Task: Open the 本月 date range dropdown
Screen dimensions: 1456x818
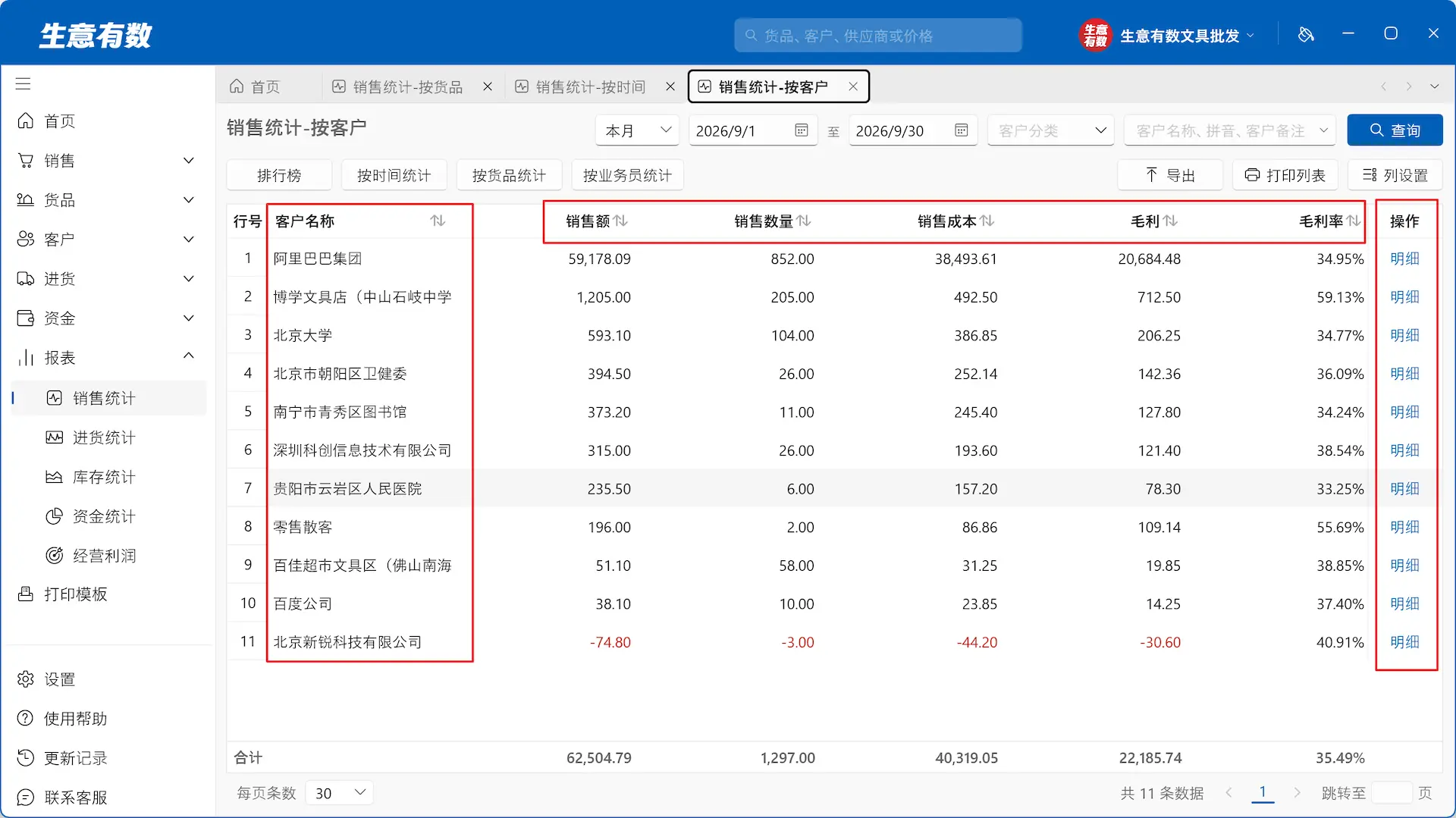Action: coord(637,130)
